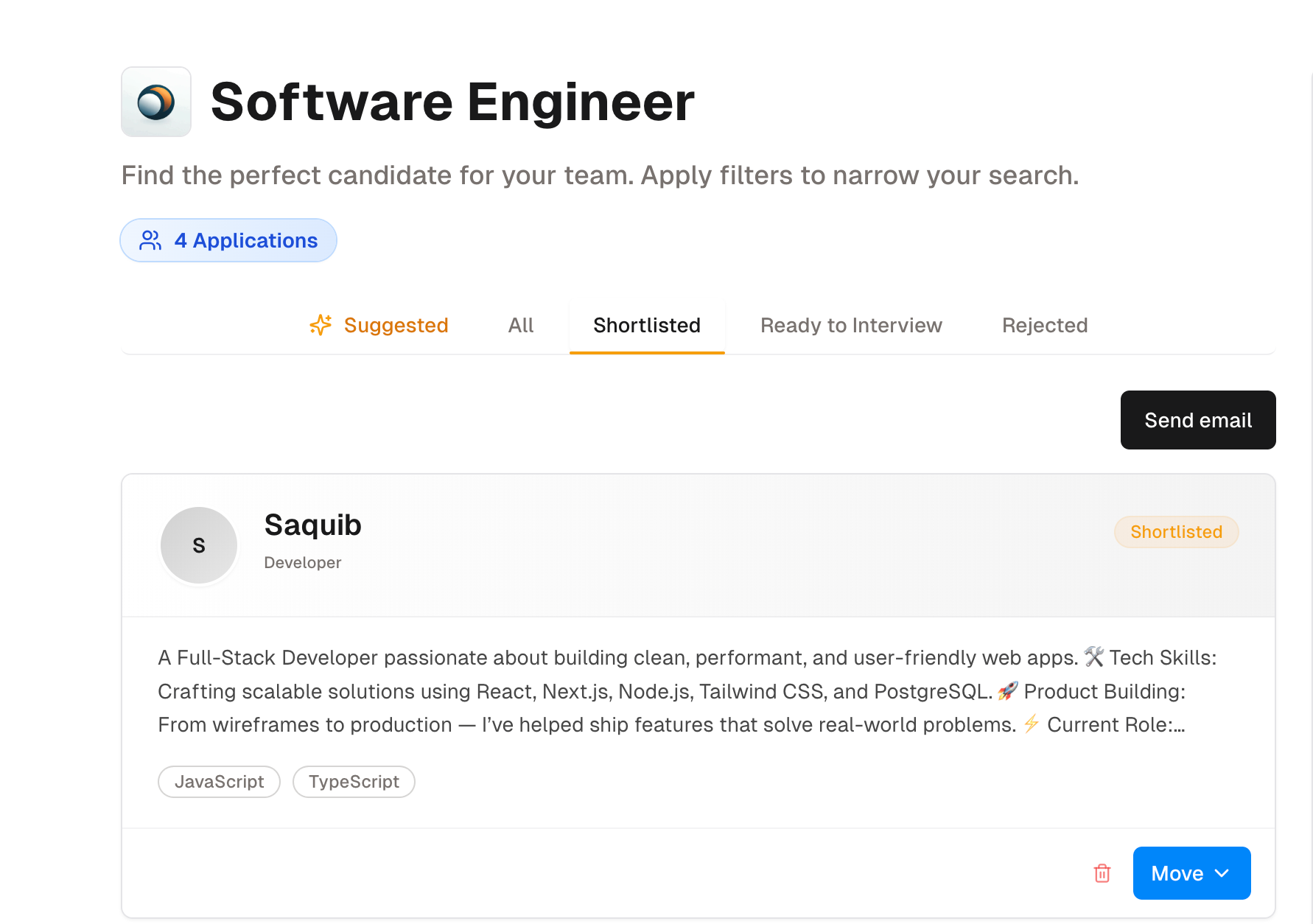The height and width of the screenshot is (924, 1313).
Task: Open Saquib's candidate name
Action: click(312, 525)
